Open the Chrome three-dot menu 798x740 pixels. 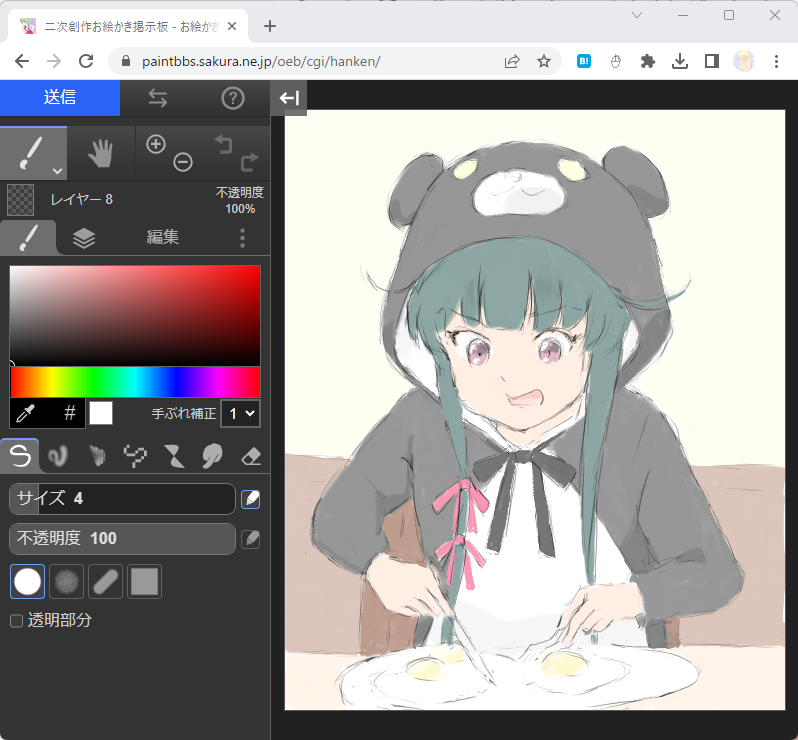pyautogui.click(x=776, y=62)
